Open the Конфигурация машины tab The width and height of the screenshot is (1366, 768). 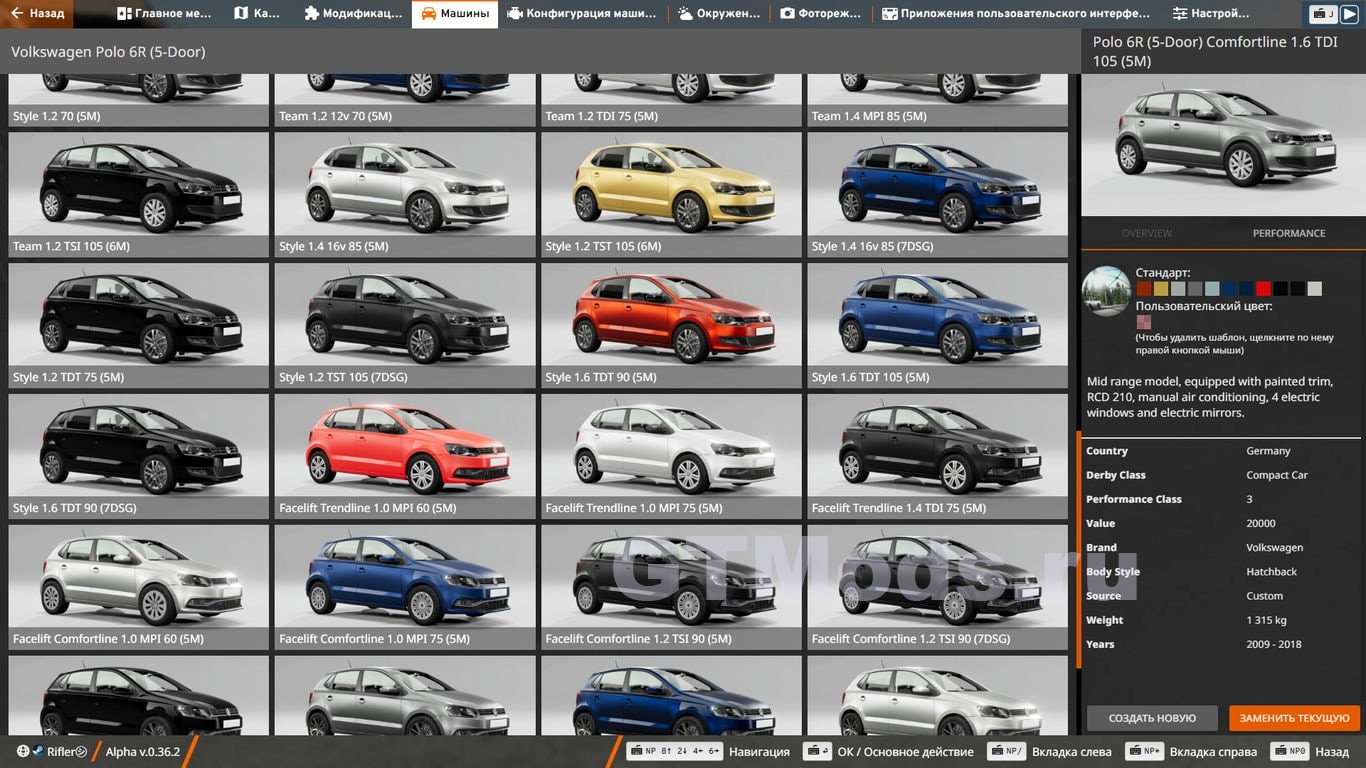pyautogui.click(x=581, y=14)
